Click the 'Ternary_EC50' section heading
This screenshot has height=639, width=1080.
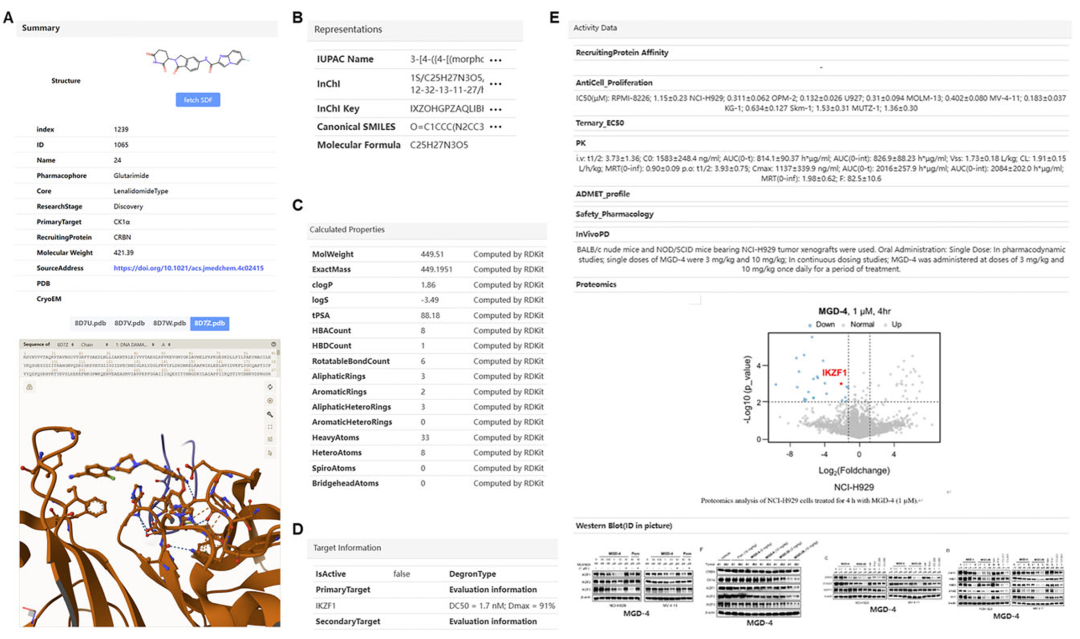tap(599, 123)
